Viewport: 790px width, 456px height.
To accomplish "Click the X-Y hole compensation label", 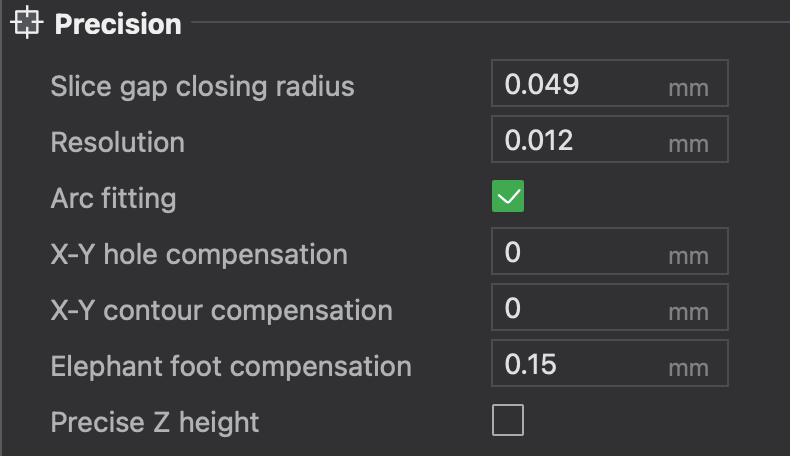I will coord(199,254).
